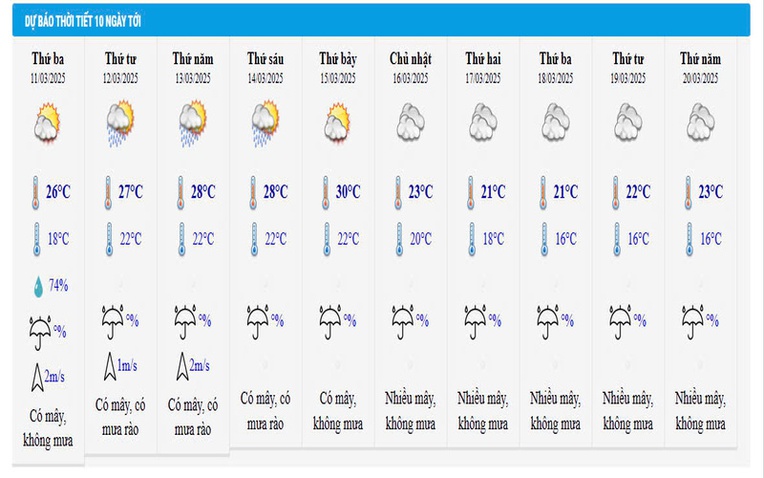The image size is (764, 478).
Task: Click 'Nhiều mây, không mưa' under 16/03/2025
Action: click(x=410, y=411)
